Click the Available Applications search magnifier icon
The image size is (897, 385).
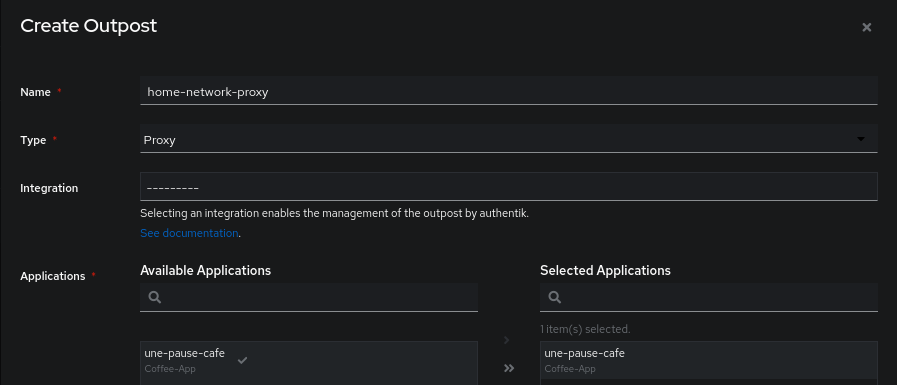[154, 297]
